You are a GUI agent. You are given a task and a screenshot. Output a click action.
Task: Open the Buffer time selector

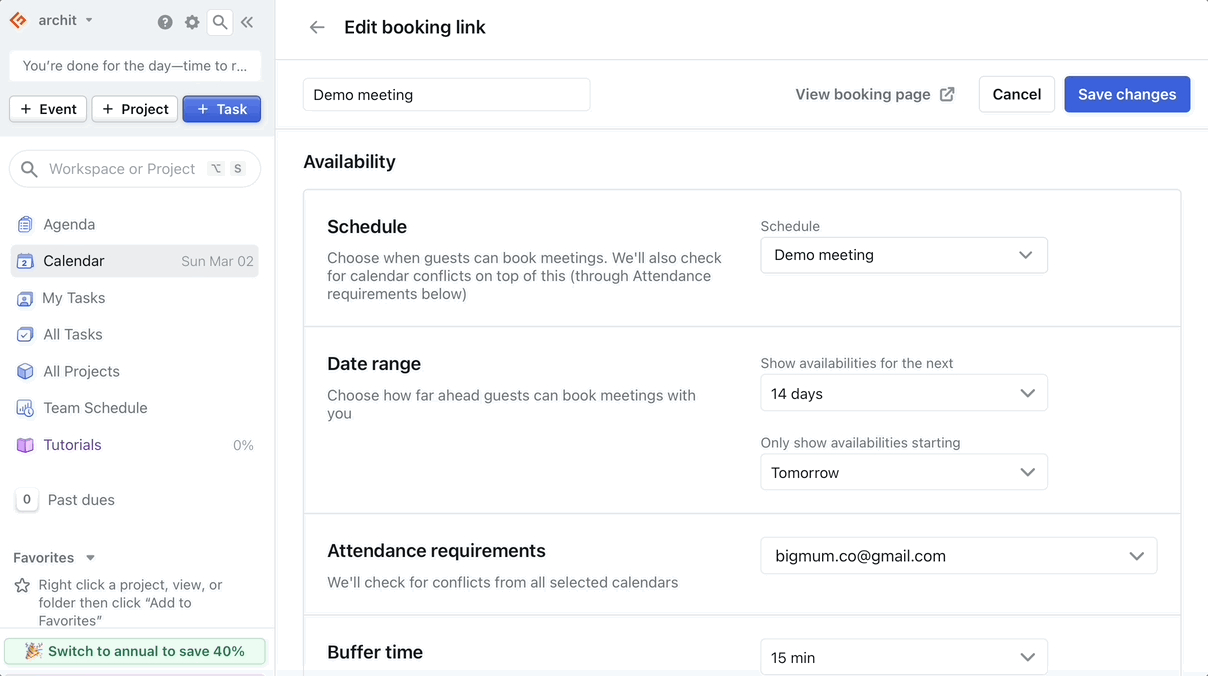903,657
